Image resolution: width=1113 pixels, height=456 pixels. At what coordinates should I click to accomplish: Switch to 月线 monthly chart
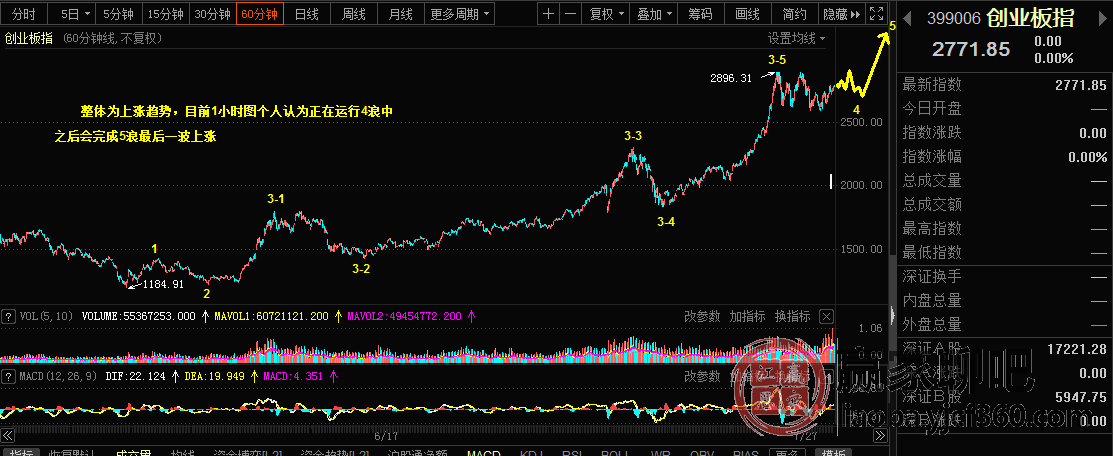[x=401, y=13]
